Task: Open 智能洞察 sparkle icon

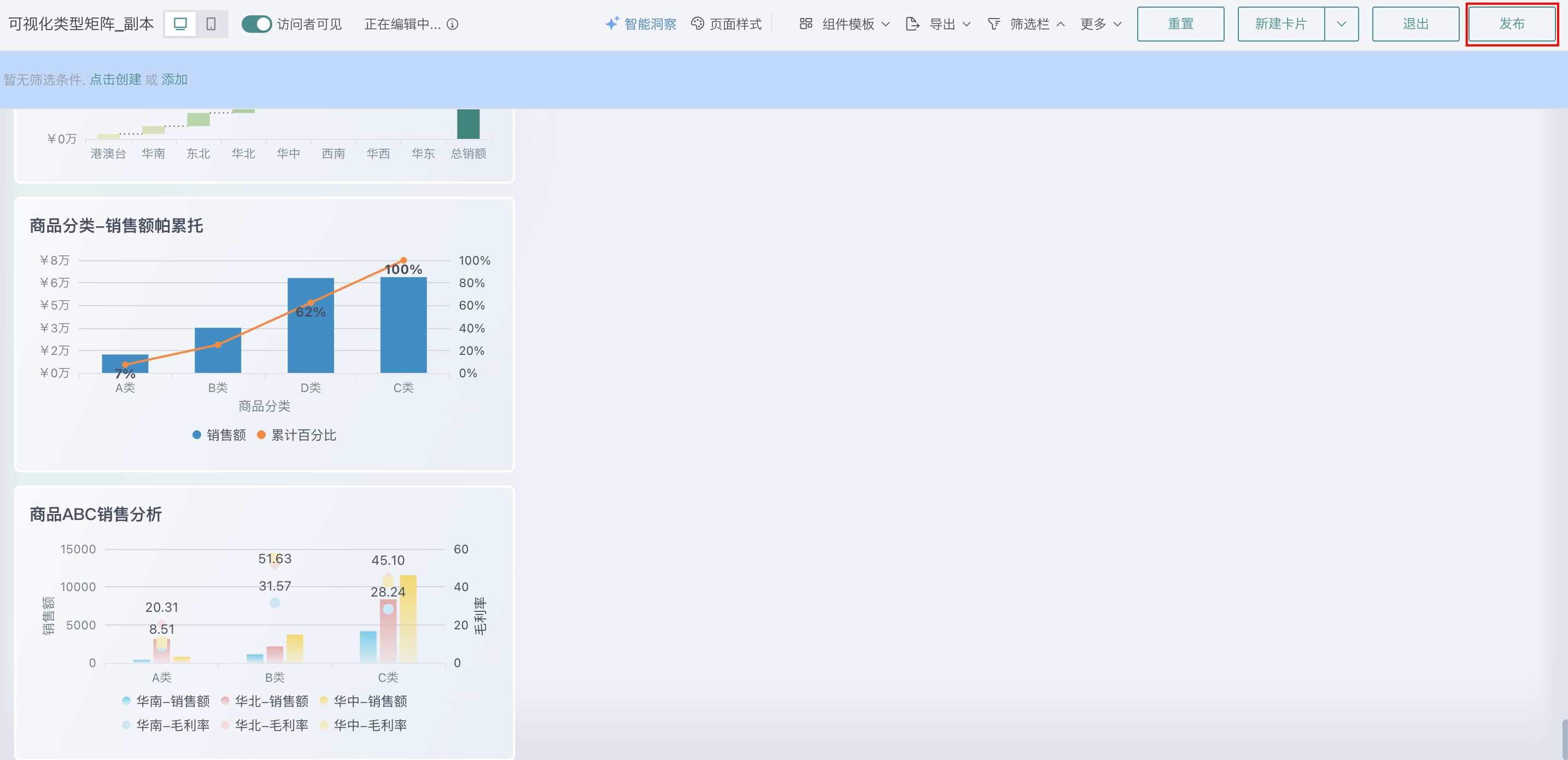Action: pyautogui.click(x=612, y=24)
